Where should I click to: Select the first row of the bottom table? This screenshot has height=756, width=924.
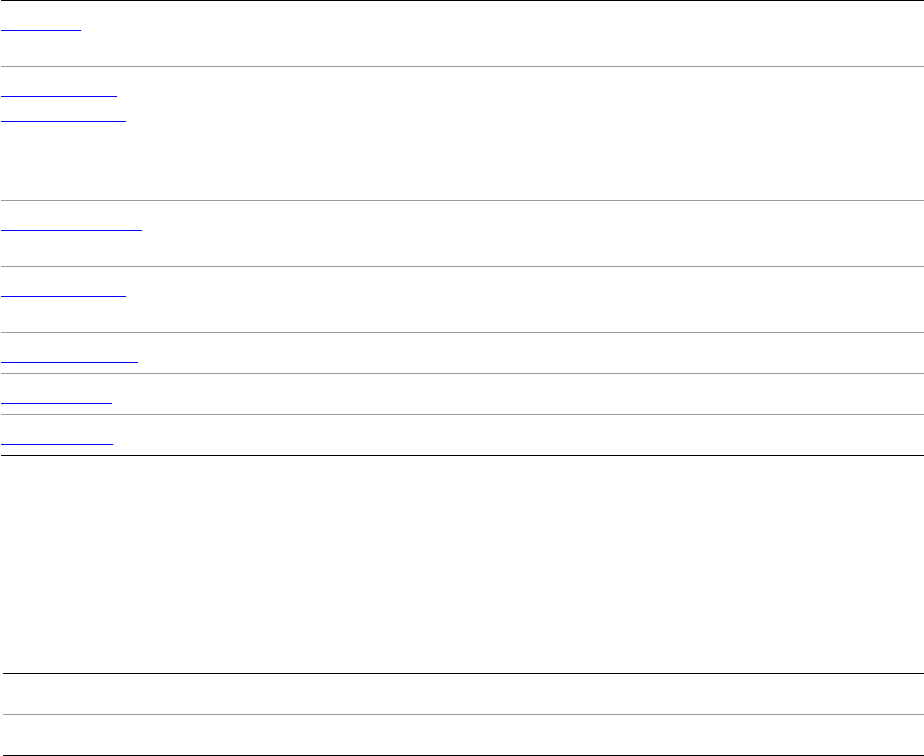tap(462, 693)
